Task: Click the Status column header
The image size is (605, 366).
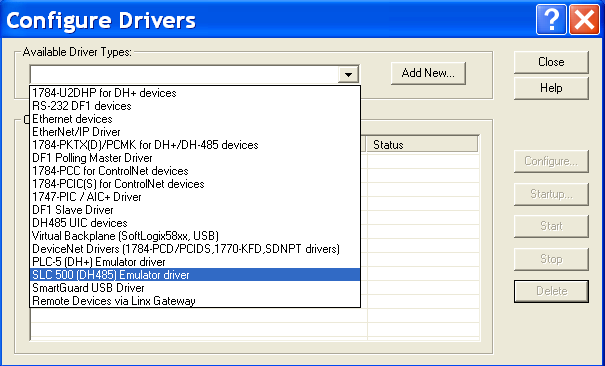Action: 422,145
